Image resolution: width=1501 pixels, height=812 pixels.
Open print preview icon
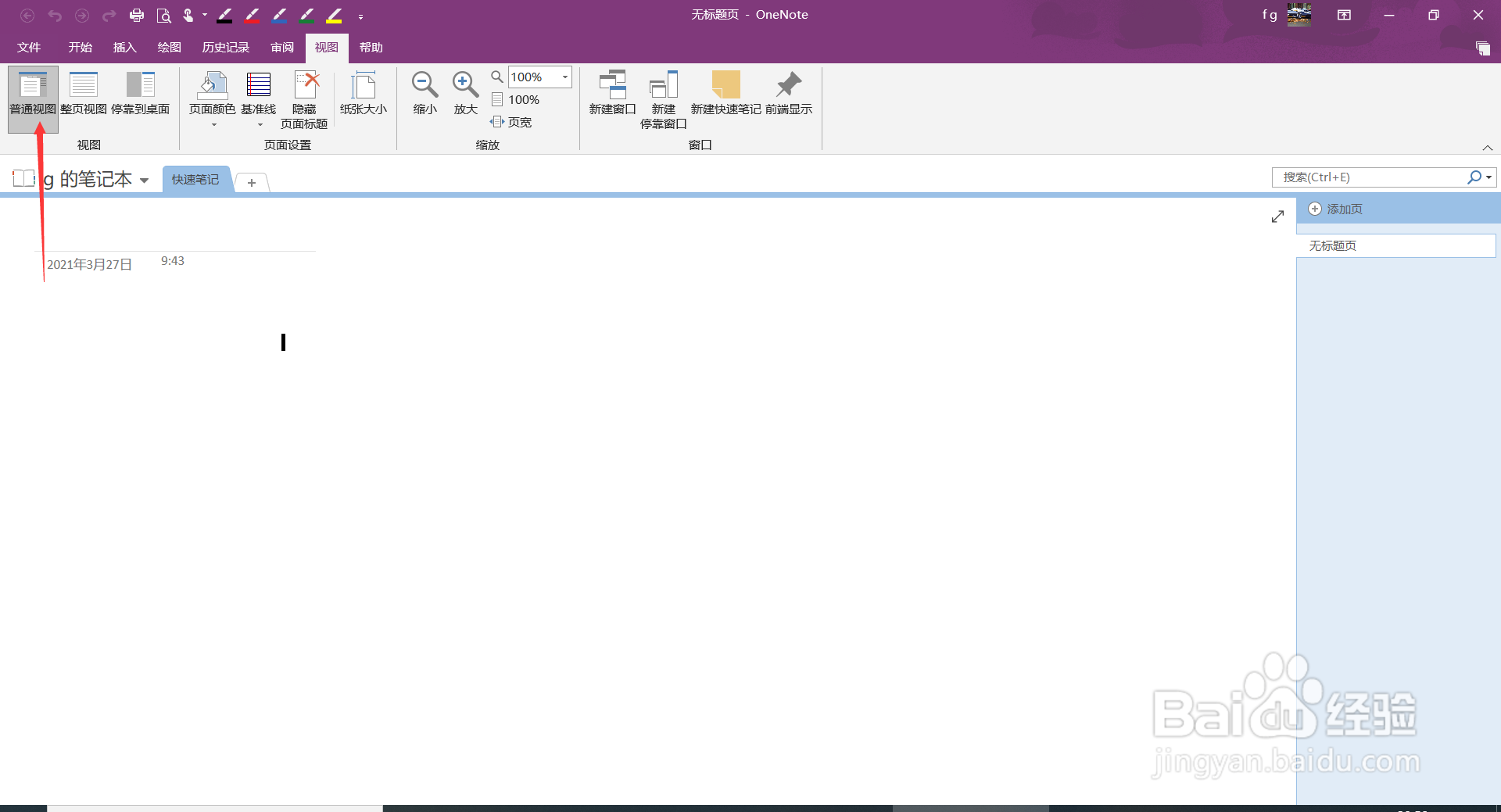coord(163,16)
